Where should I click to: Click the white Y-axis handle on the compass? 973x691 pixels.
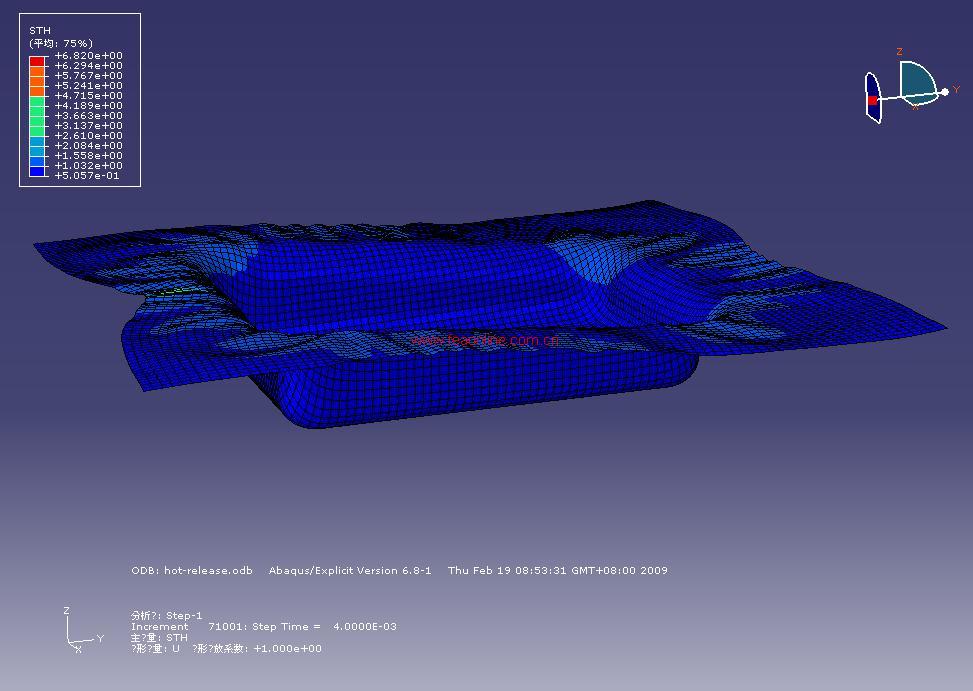(944, 92)
